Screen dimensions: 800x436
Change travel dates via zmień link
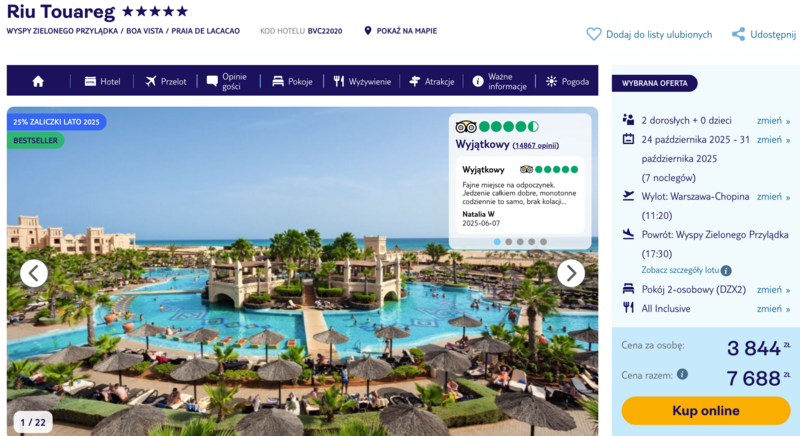coord(773,140)
